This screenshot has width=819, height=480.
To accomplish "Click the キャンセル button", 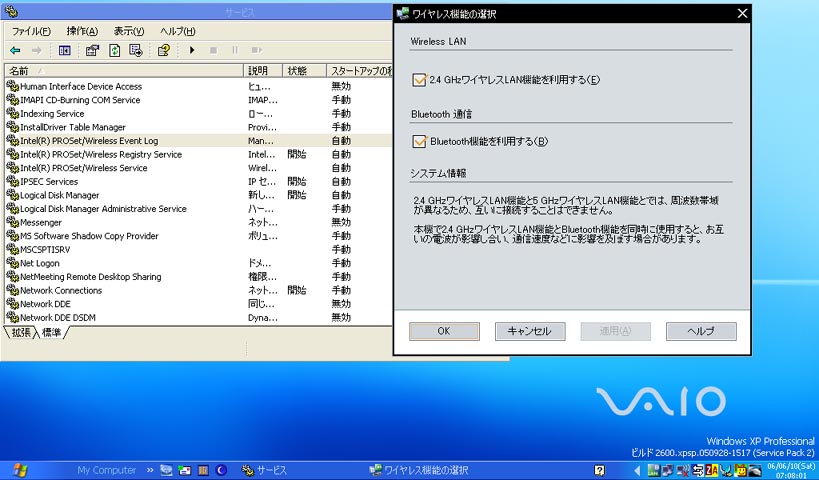I will click(530, 331).
